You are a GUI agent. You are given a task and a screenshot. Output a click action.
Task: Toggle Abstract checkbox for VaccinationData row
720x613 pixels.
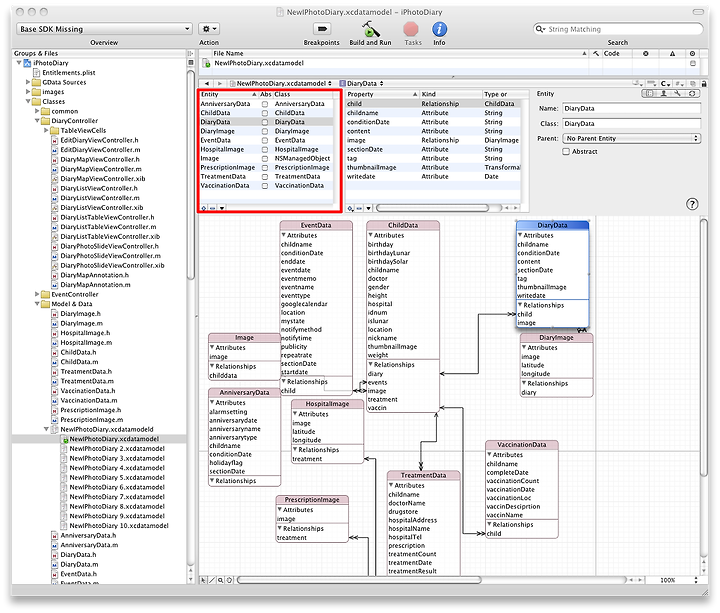(265, 186)
